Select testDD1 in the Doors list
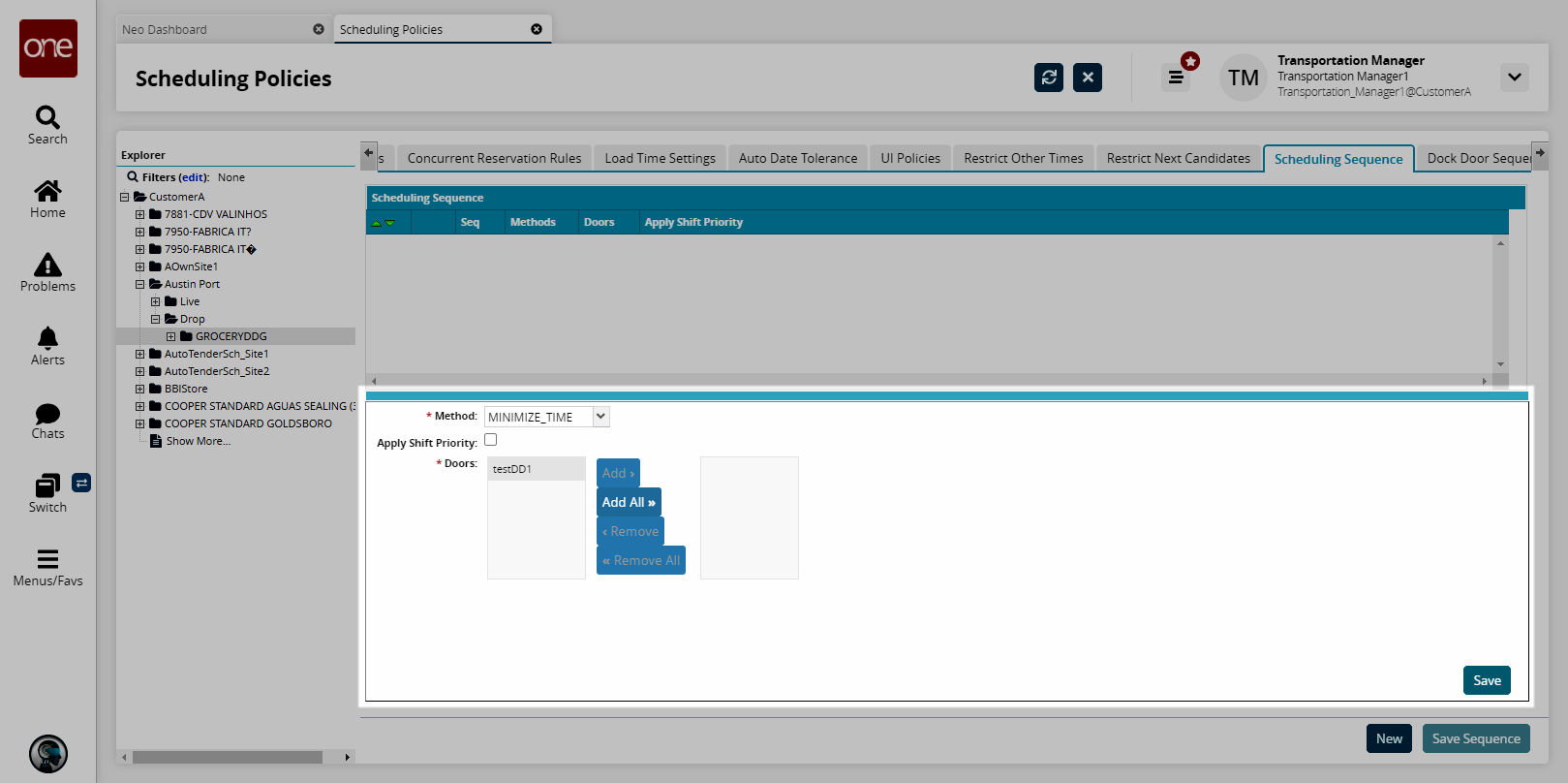The height and width of the screenshot is (783, 1568). tap(537, 469)
